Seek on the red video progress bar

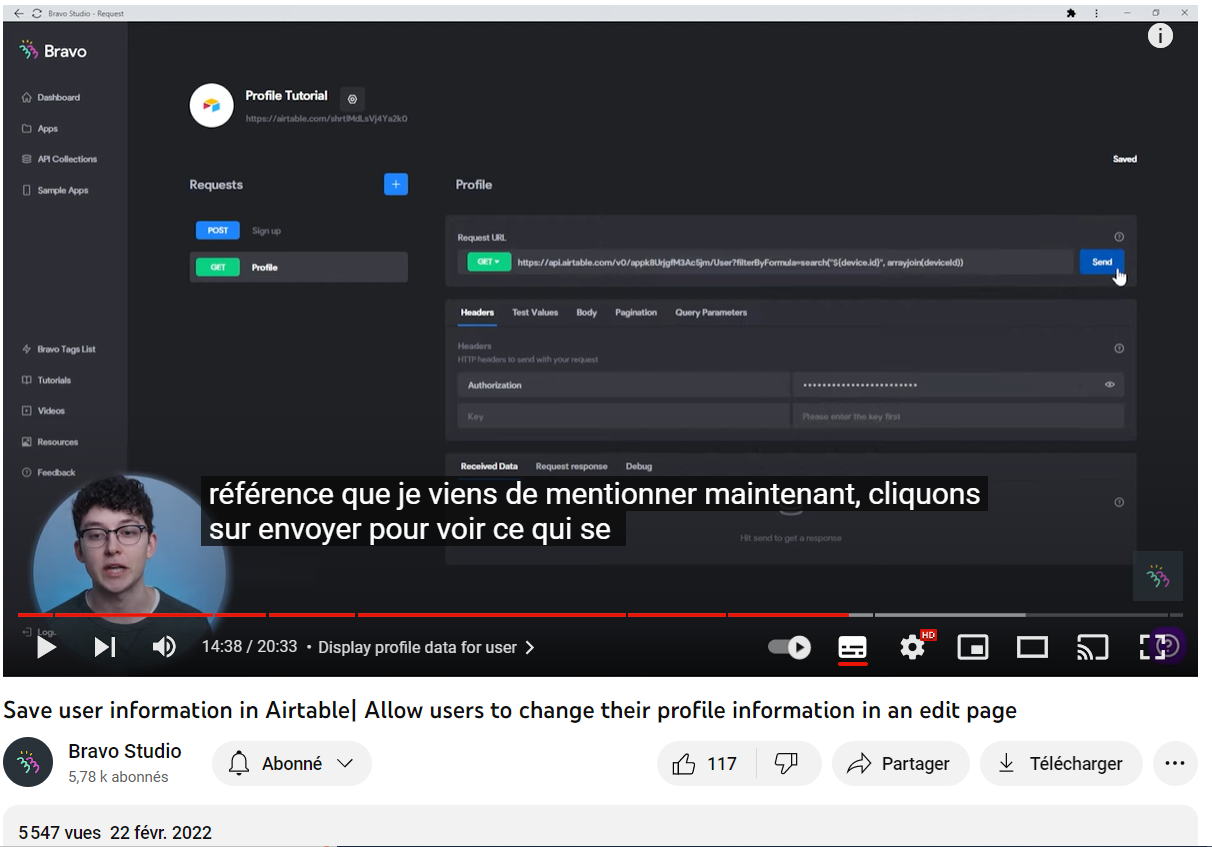coord(433,614)
